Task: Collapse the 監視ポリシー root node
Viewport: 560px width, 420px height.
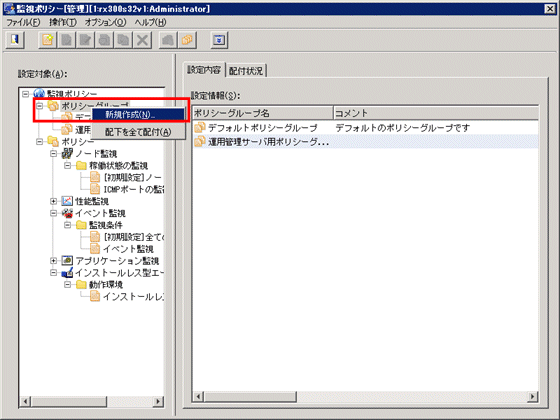Action: pos(25,94)
